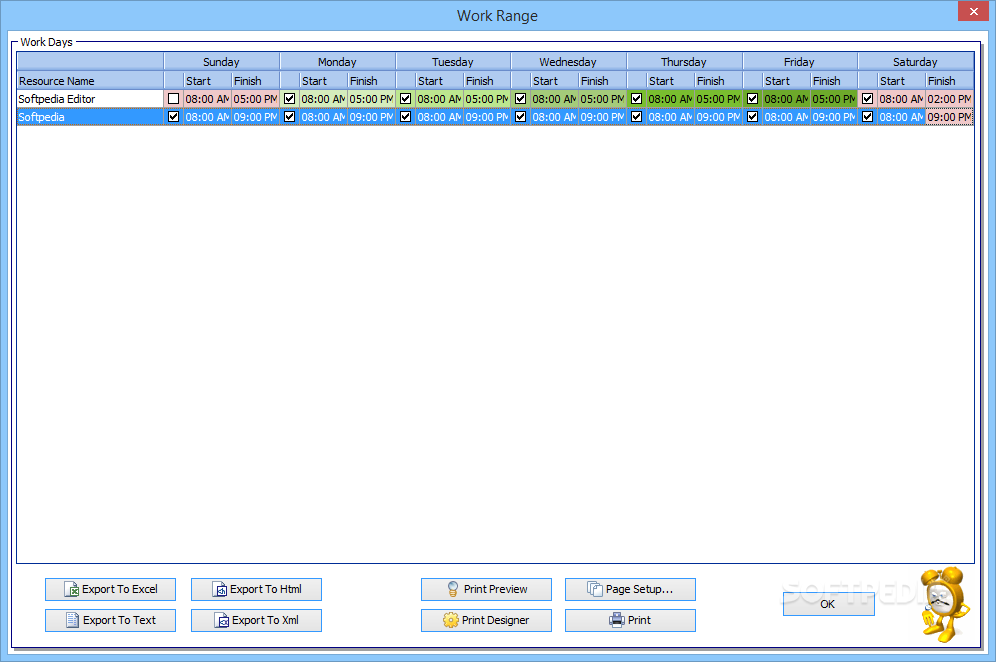Click the Finish header under Saturday
The width and height of the screenshot is (996, 662).
[949, 81]
